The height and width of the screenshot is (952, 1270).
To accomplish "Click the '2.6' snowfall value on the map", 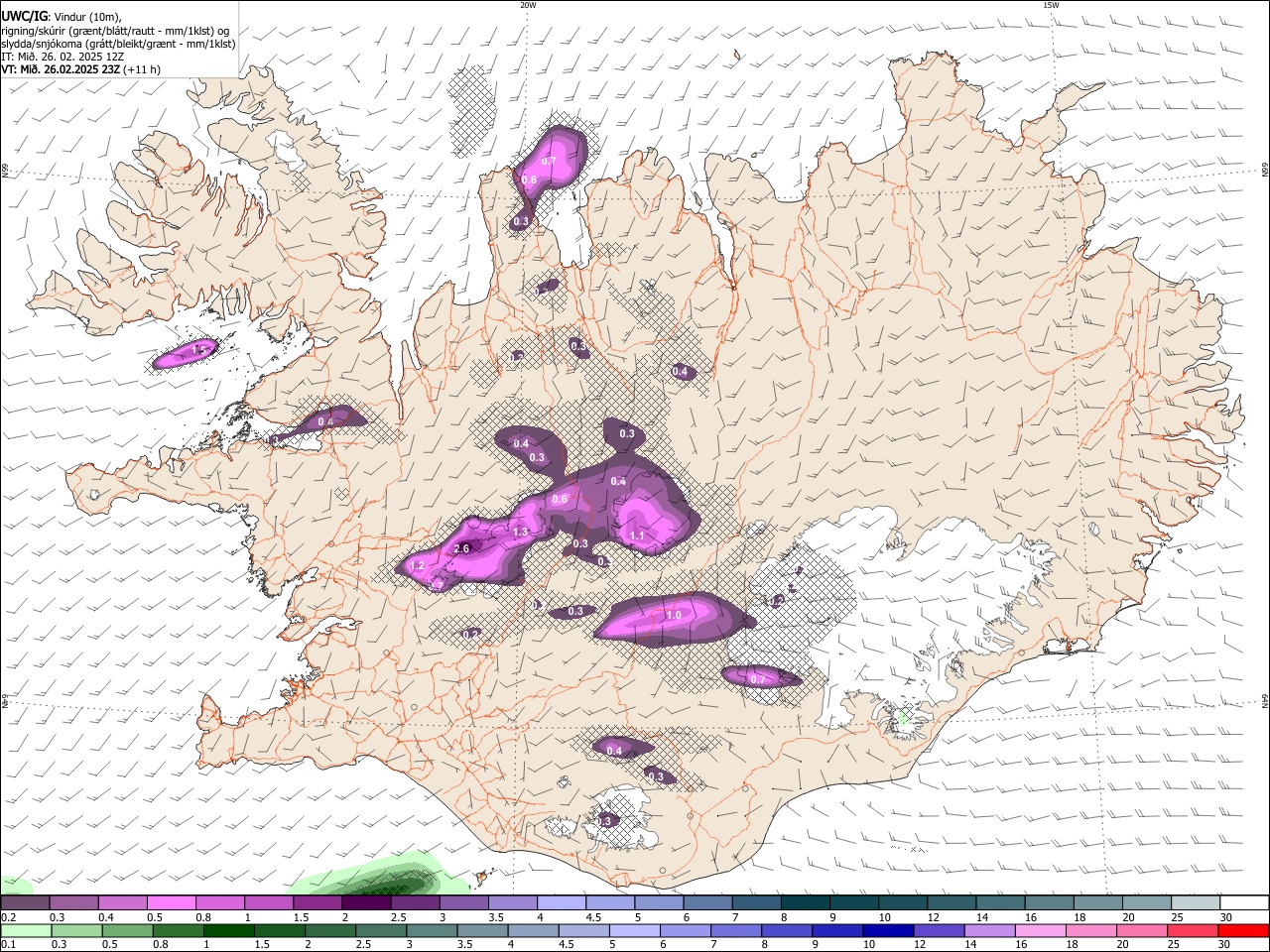I will (x=461, y=548).
